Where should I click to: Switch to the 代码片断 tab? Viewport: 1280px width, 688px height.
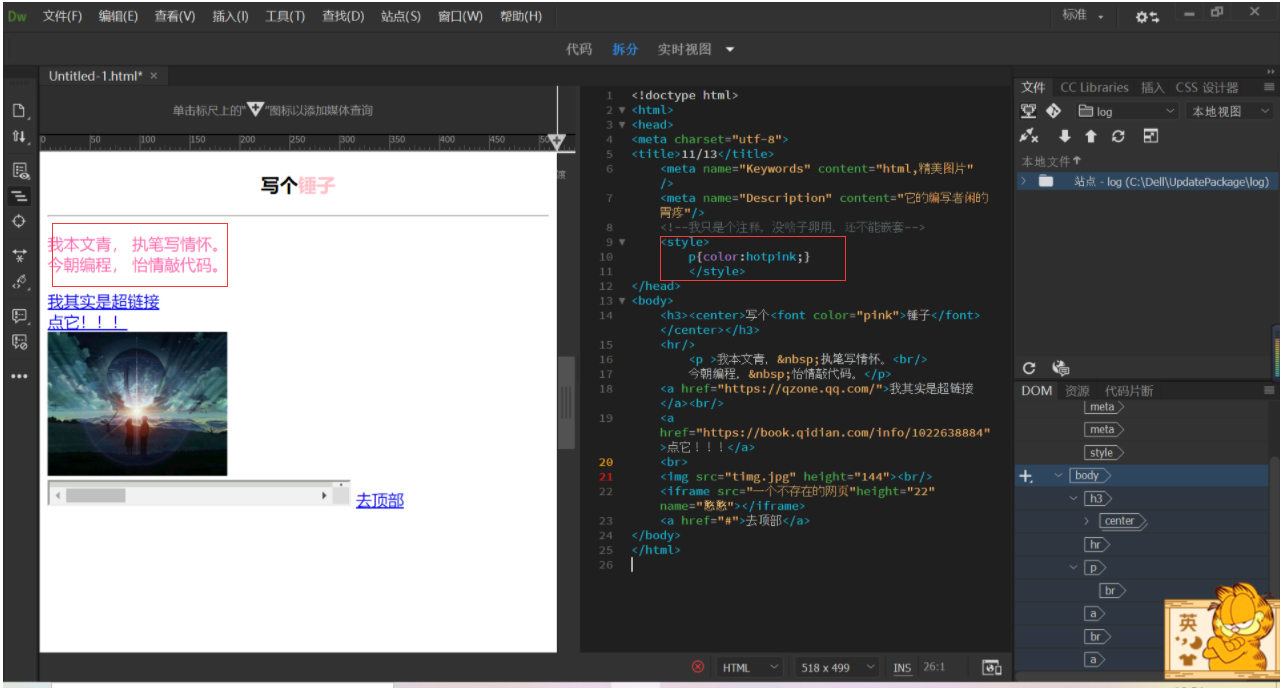tap(1129, 390)
